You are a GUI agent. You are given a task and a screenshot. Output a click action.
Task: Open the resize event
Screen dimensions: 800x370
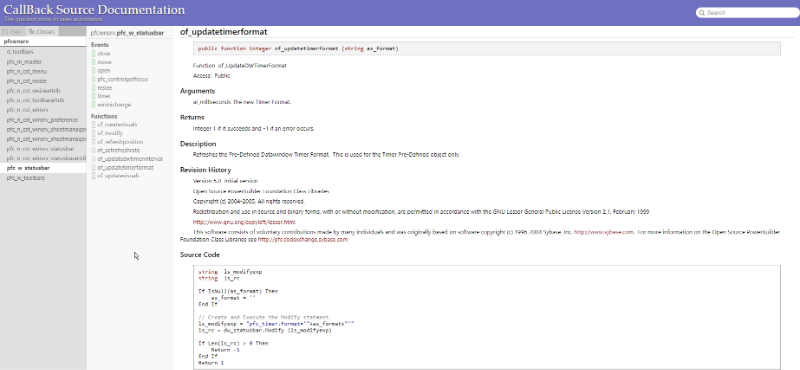(105, 88)
